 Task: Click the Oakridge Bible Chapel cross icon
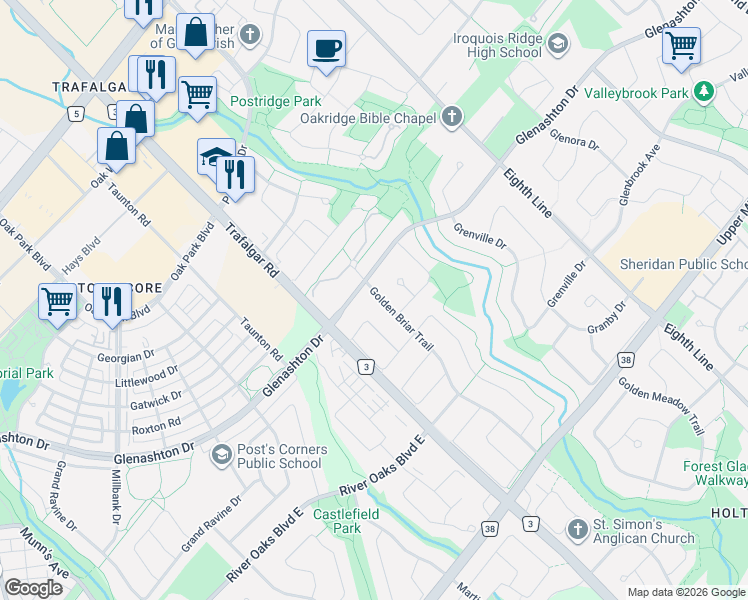[x=452, y=117]
